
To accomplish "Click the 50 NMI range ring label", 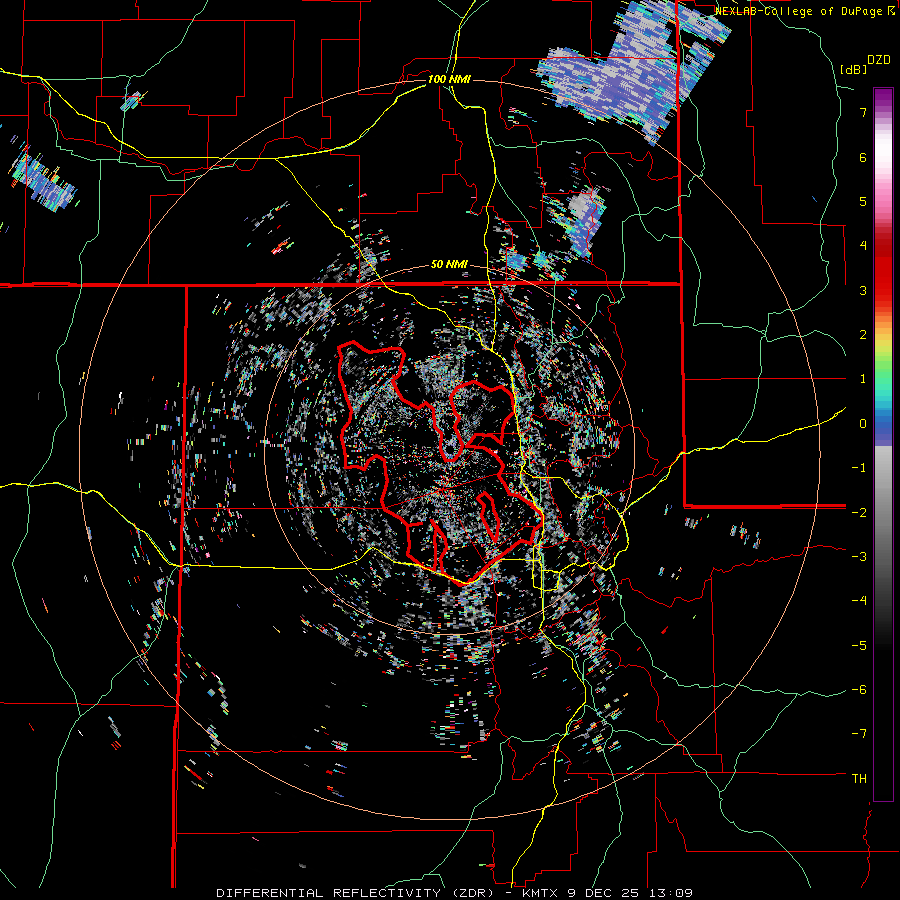I will pos(449,265).
